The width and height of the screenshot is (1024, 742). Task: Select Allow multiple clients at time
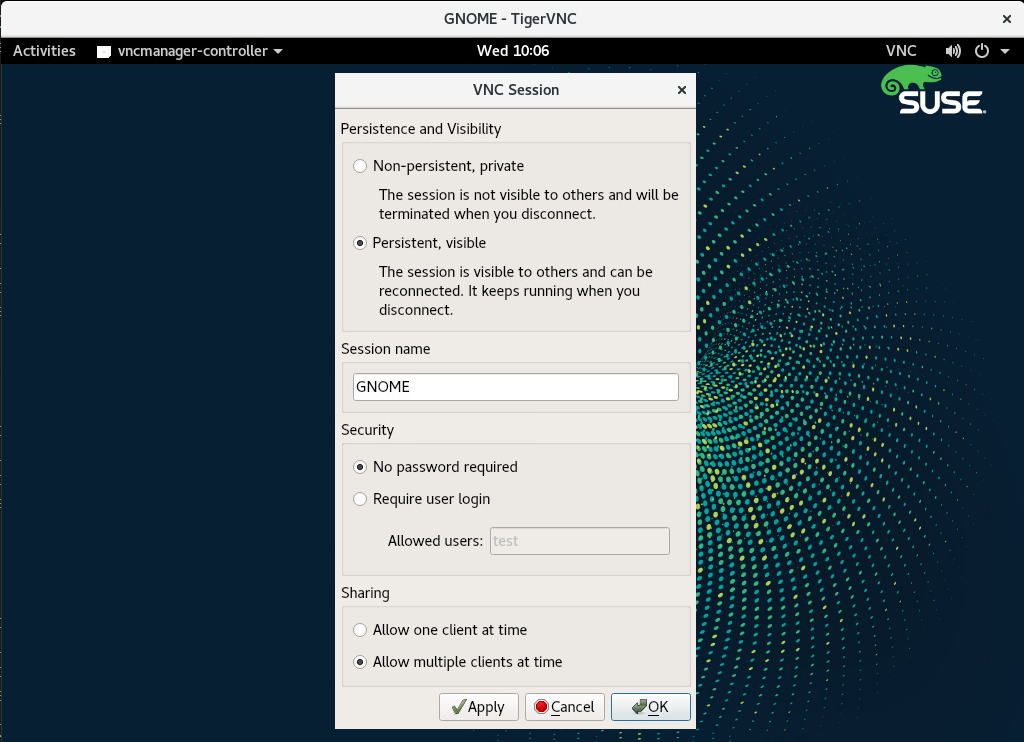point(360,662)
